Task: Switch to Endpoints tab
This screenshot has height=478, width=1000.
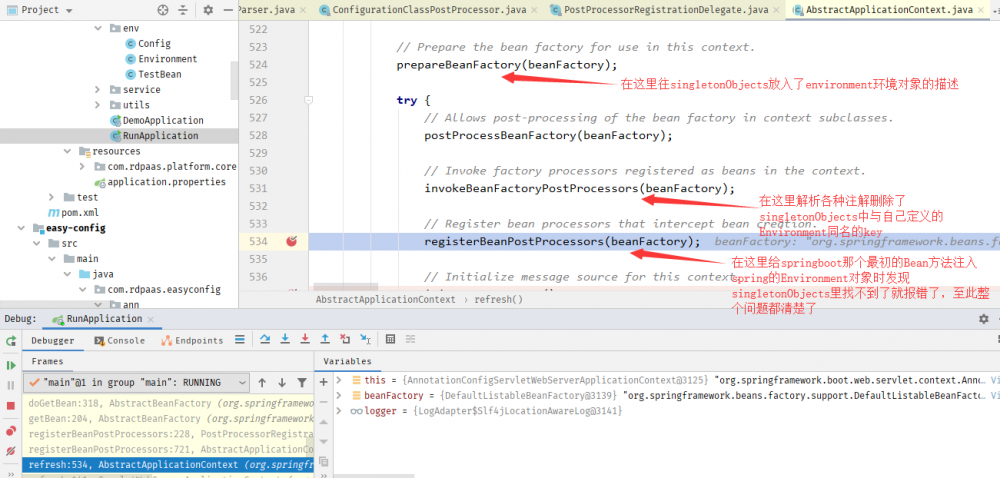Action: 193,340
